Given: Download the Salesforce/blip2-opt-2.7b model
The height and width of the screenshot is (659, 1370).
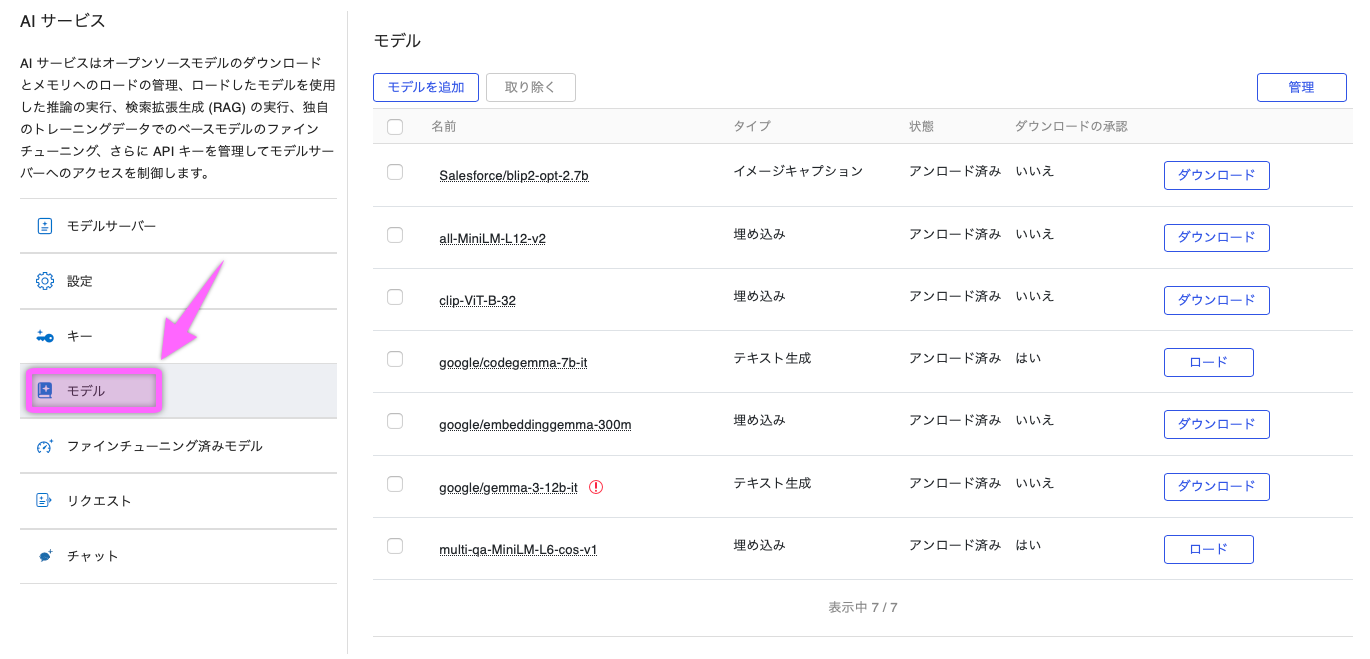Looking at the screenshot, I should [x=1216, y=175].
